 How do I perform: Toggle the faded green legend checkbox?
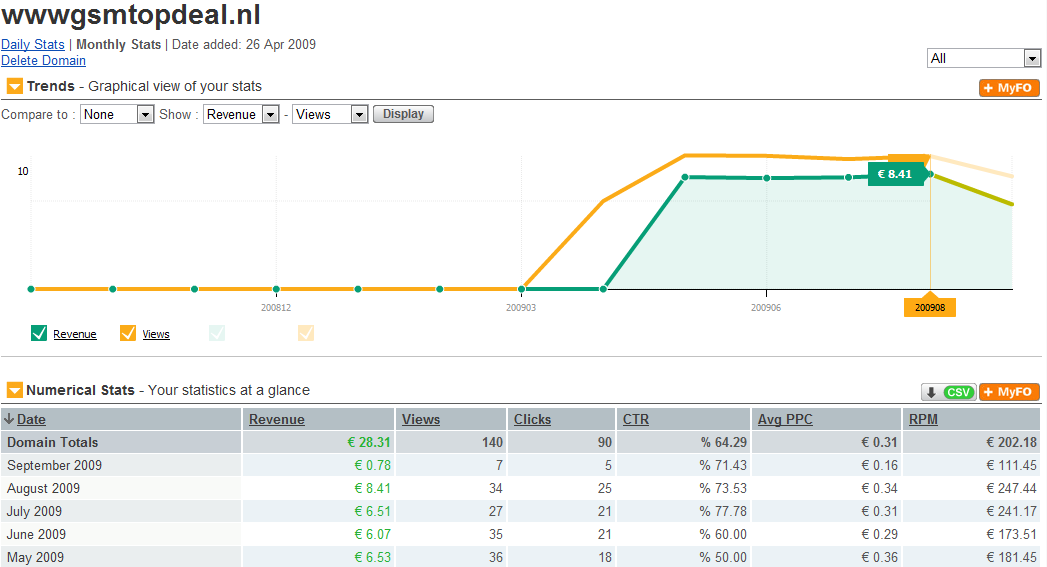(217, 333)
